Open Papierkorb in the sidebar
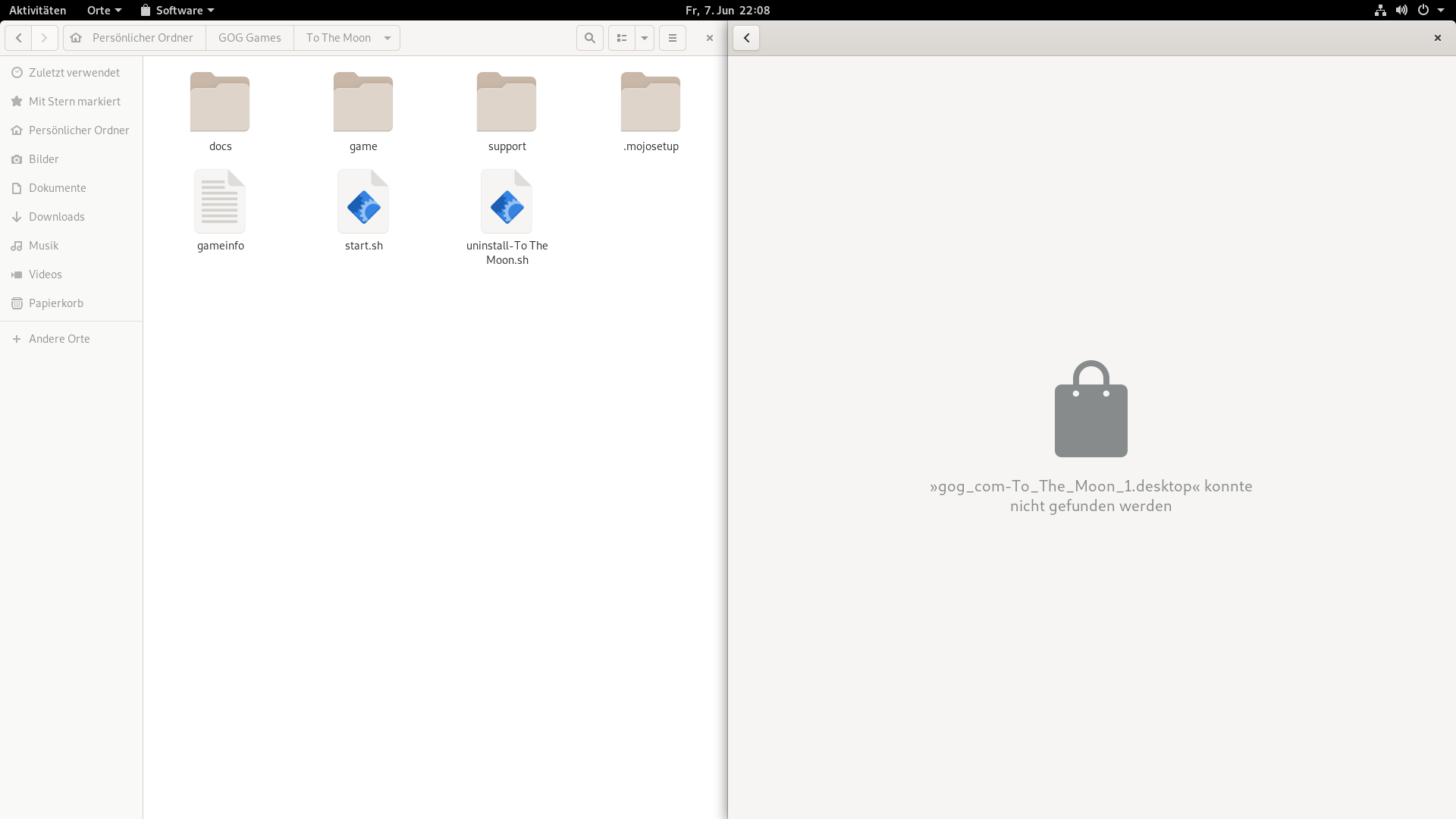Screen dimensions: 1456x819 coord(55,303)
